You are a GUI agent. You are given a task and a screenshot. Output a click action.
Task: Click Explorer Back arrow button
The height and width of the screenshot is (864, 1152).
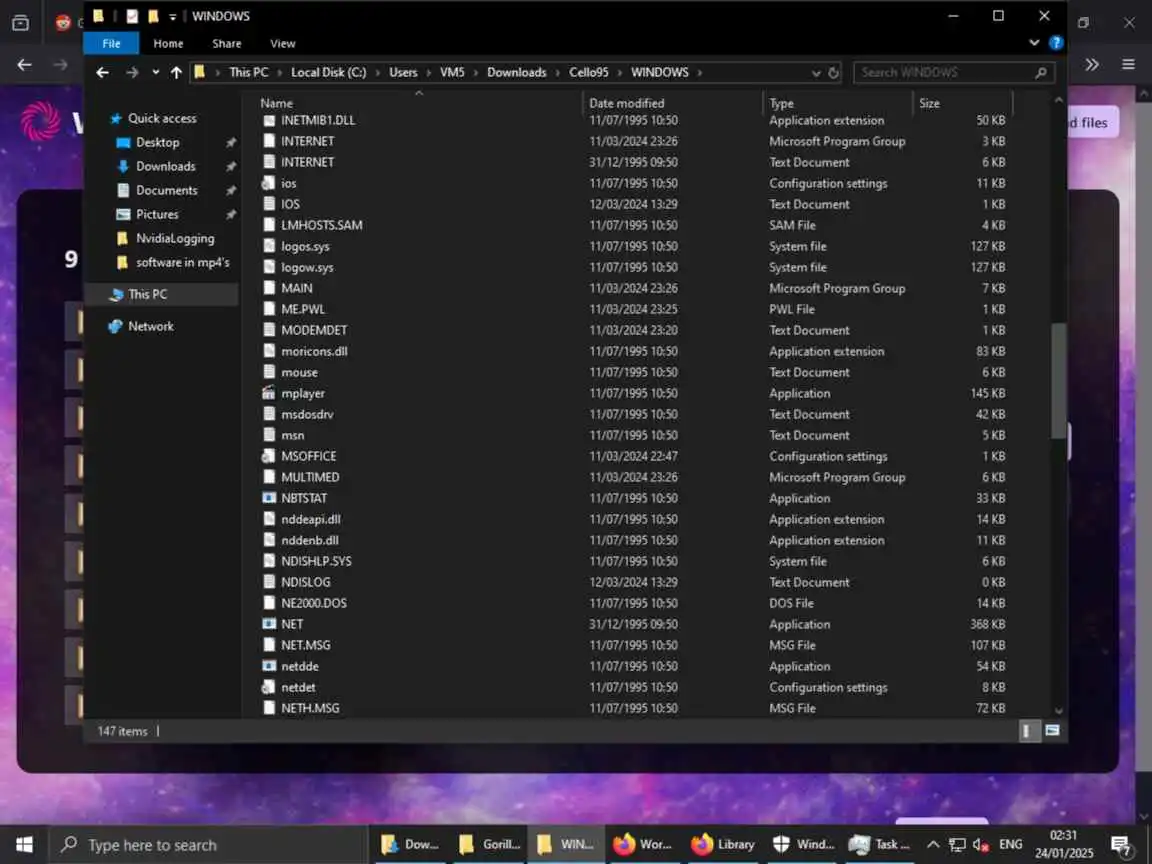(x=103, y=72)
